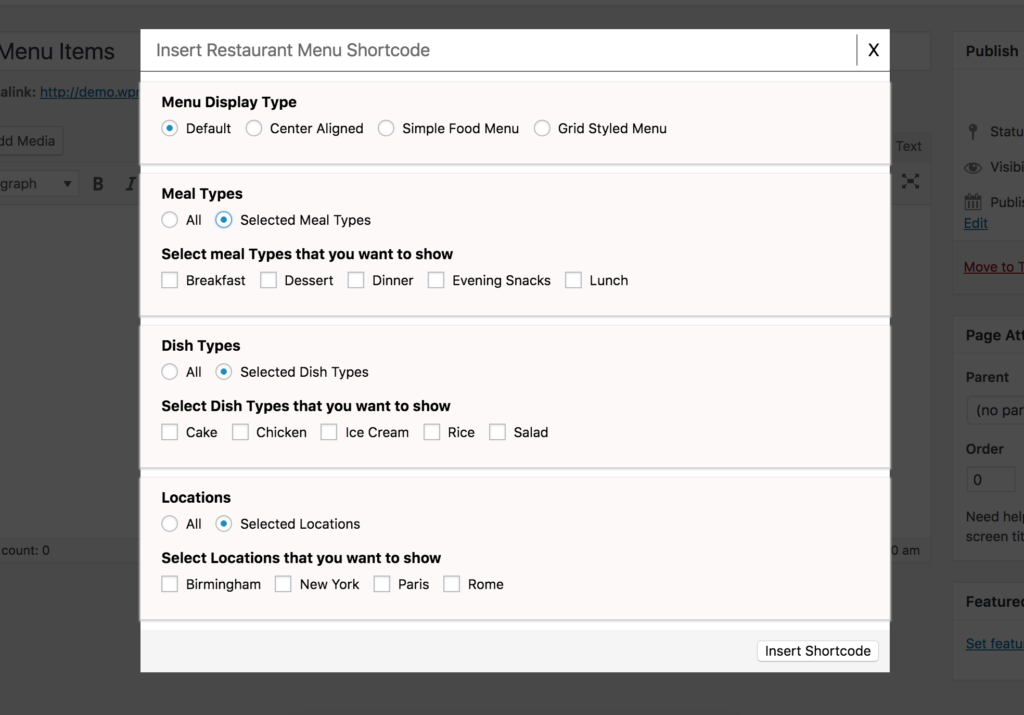Enable the Salad dish type
Image resolution: width=1024 pixels, height=715 pixels.
[497, 432]
